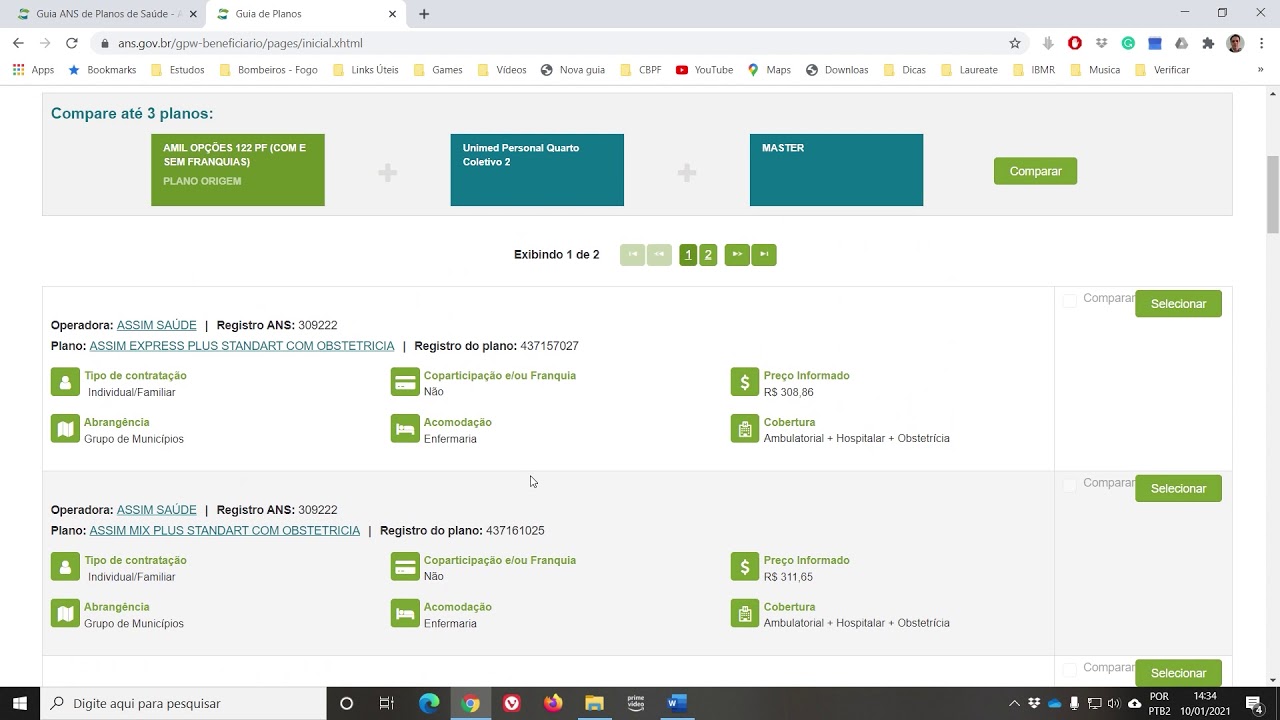Open the Maps bookmark

[769, 70]
